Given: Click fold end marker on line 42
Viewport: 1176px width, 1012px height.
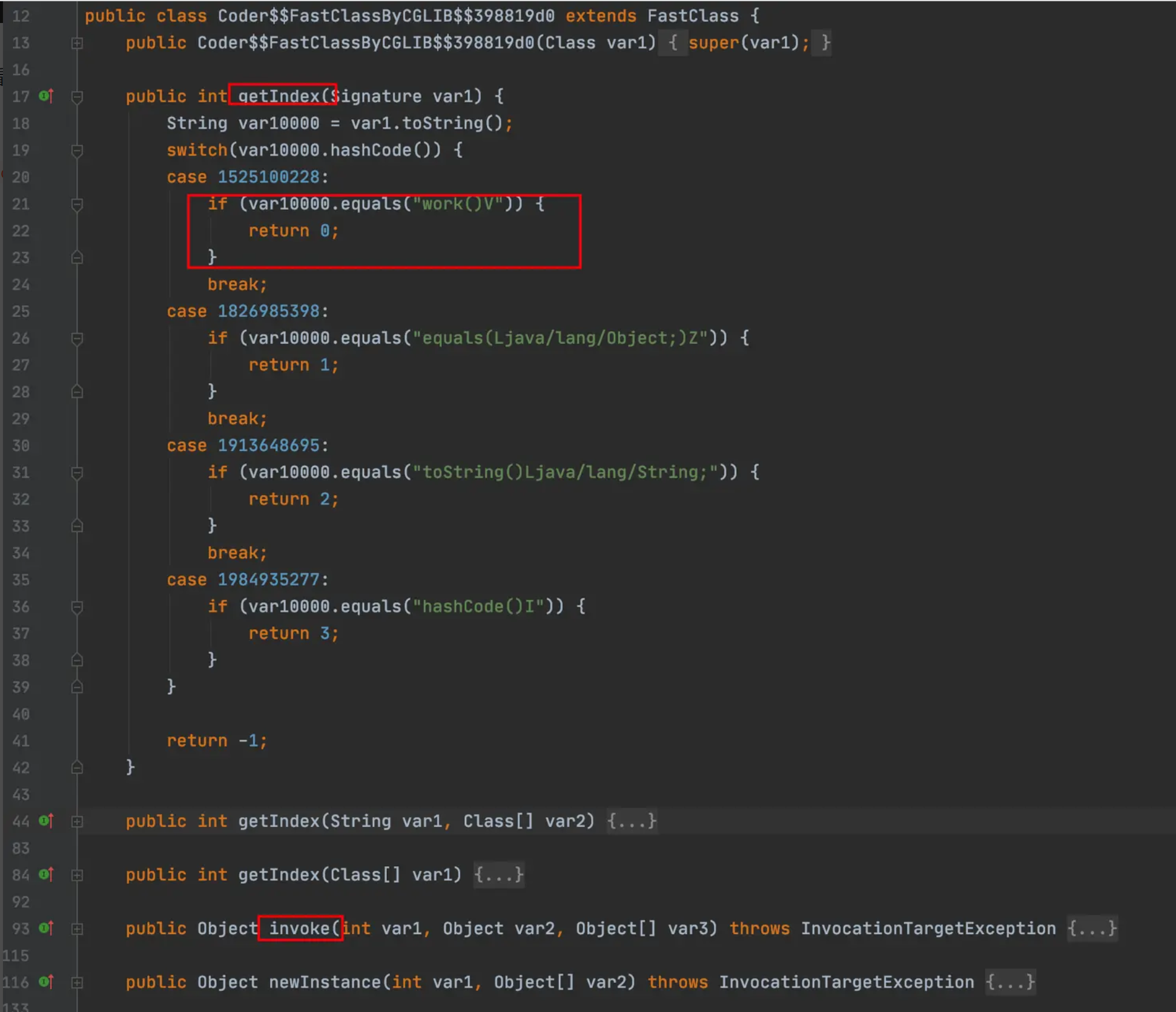Looking at the screenshot, I should tap(77, 767).
